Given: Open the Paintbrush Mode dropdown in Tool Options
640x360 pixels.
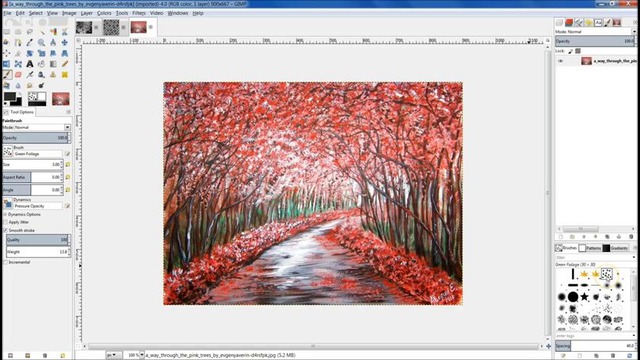Looking at the screenshot, I should 67,127.
